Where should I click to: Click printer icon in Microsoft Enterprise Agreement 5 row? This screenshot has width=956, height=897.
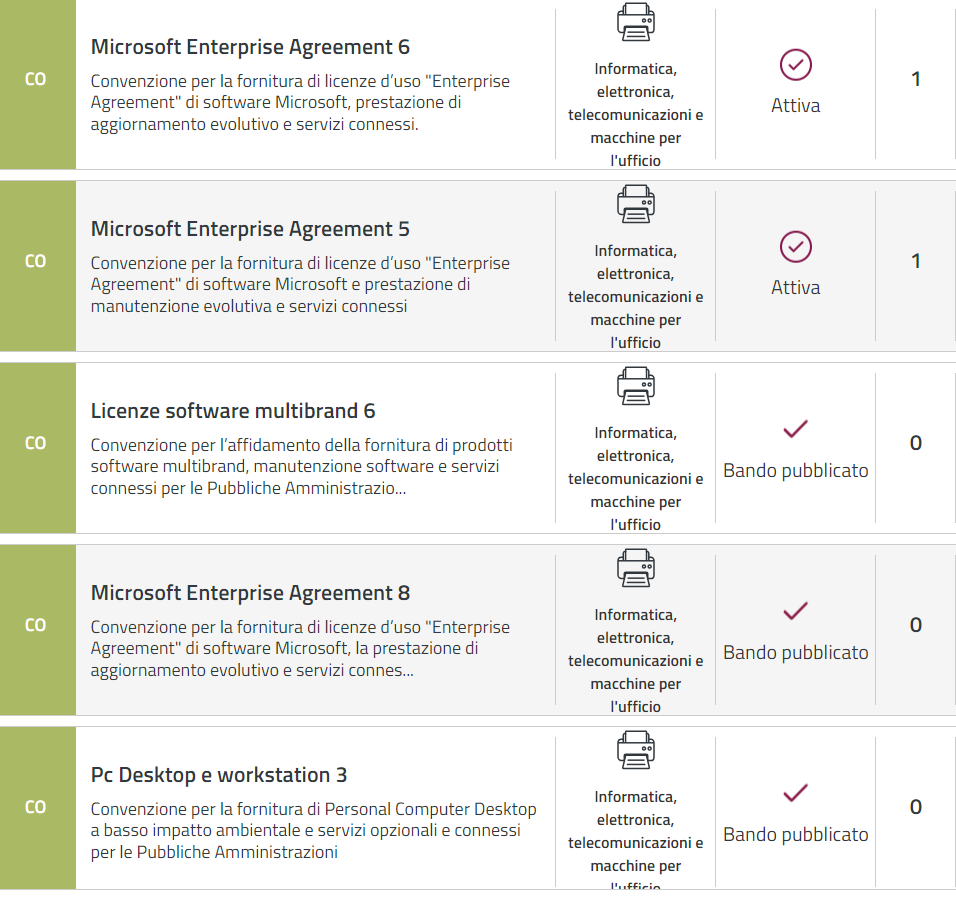pos(635,204)
